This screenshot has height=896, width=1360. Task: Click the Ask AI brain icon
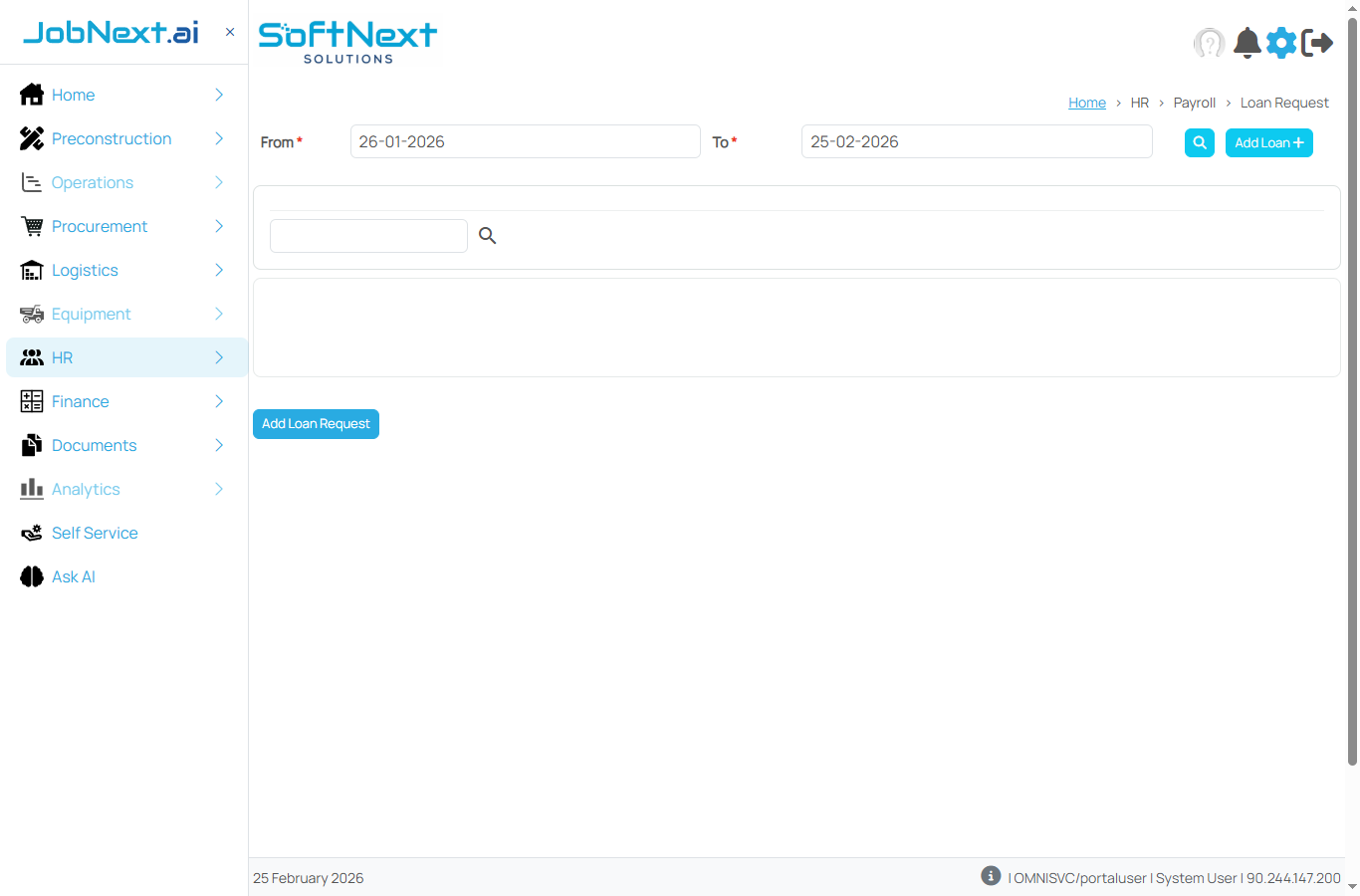click(x=31, y=576)
